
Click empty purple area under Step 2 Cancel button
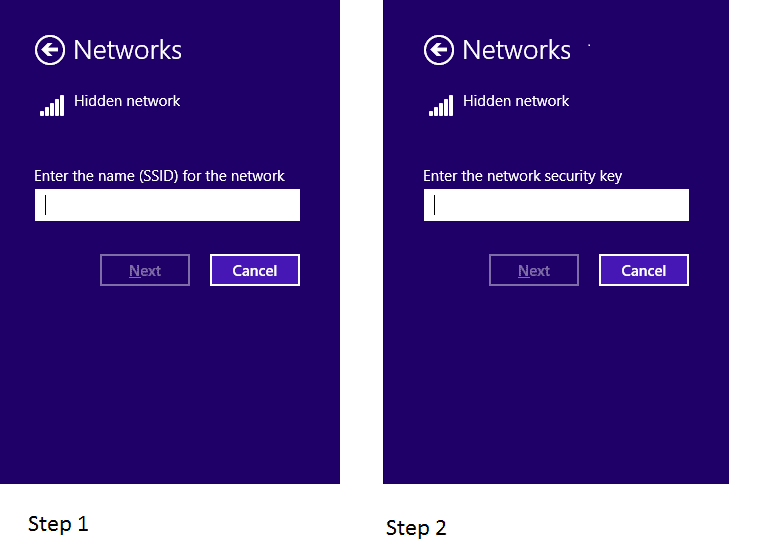pos(643,380)
